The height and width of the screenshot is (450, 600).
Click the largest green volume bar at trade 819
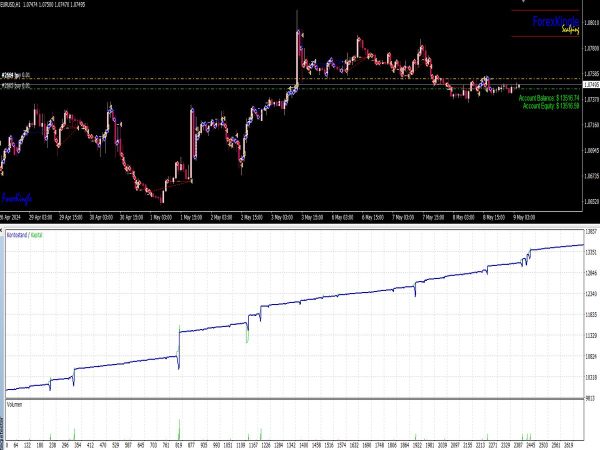pyautogui.click(x=179, y=429)
